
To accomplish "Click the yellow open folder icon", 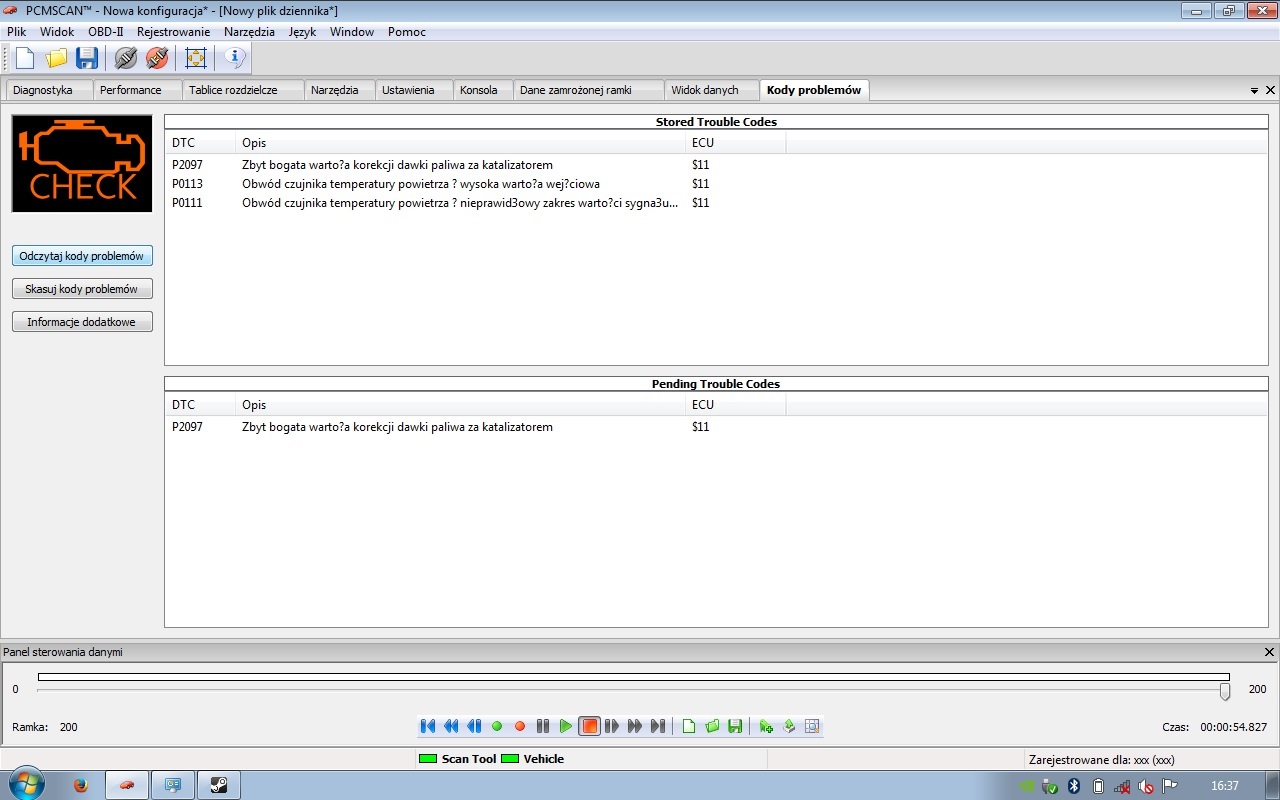I will click(56, 58).
